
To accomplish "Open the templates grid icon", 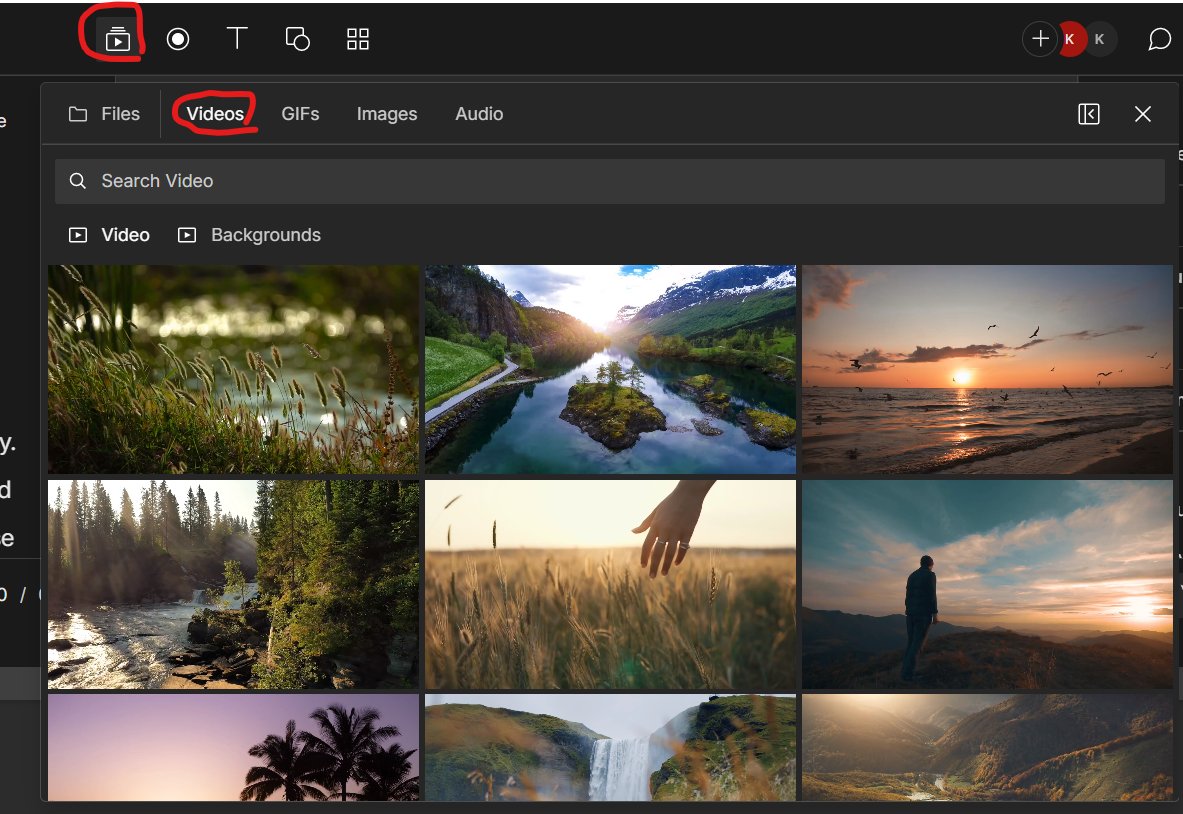I will tap(358, 39).
